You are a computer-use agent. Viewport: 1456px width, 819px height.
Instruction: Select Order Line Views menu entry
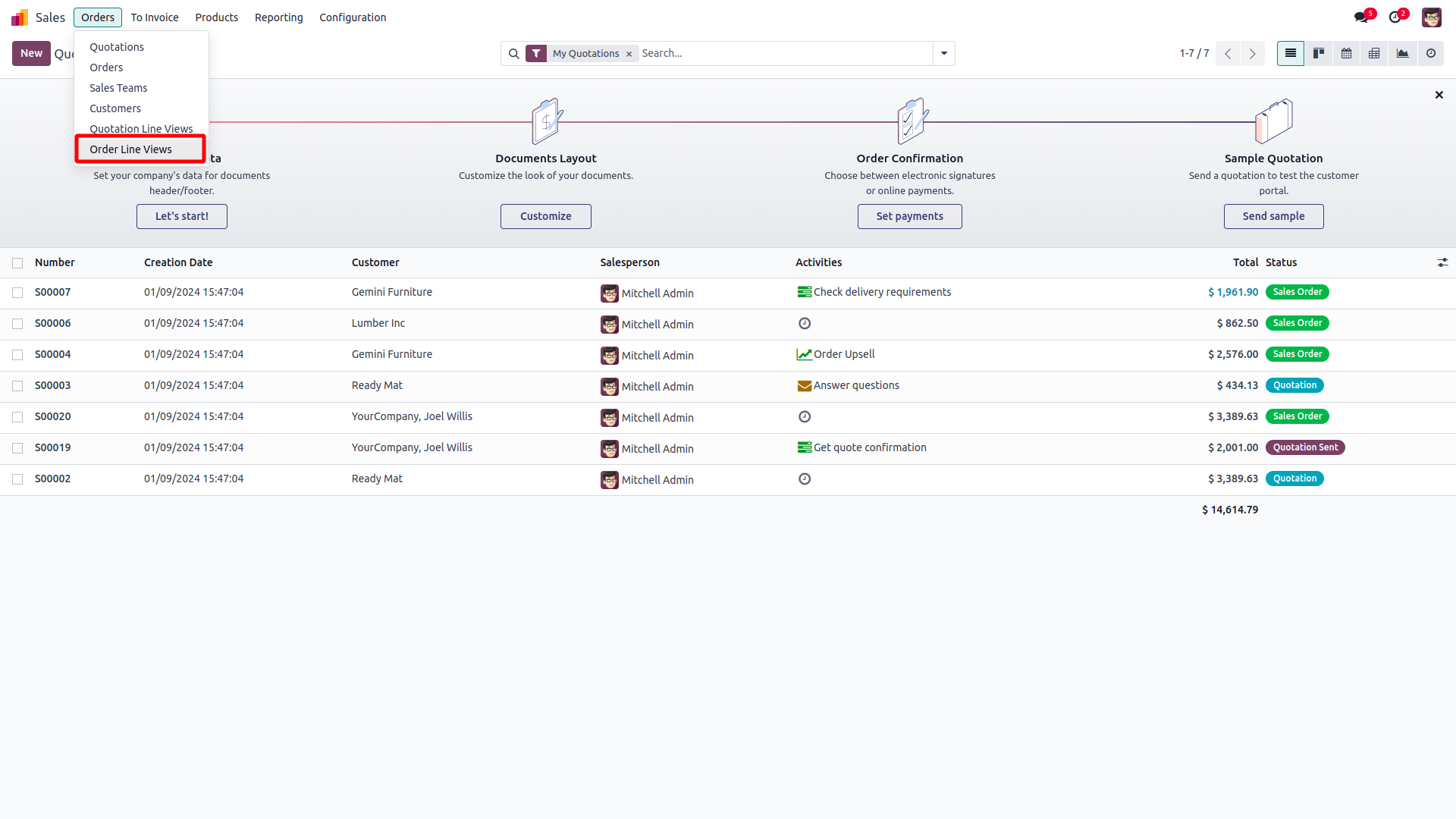(130, 149)
